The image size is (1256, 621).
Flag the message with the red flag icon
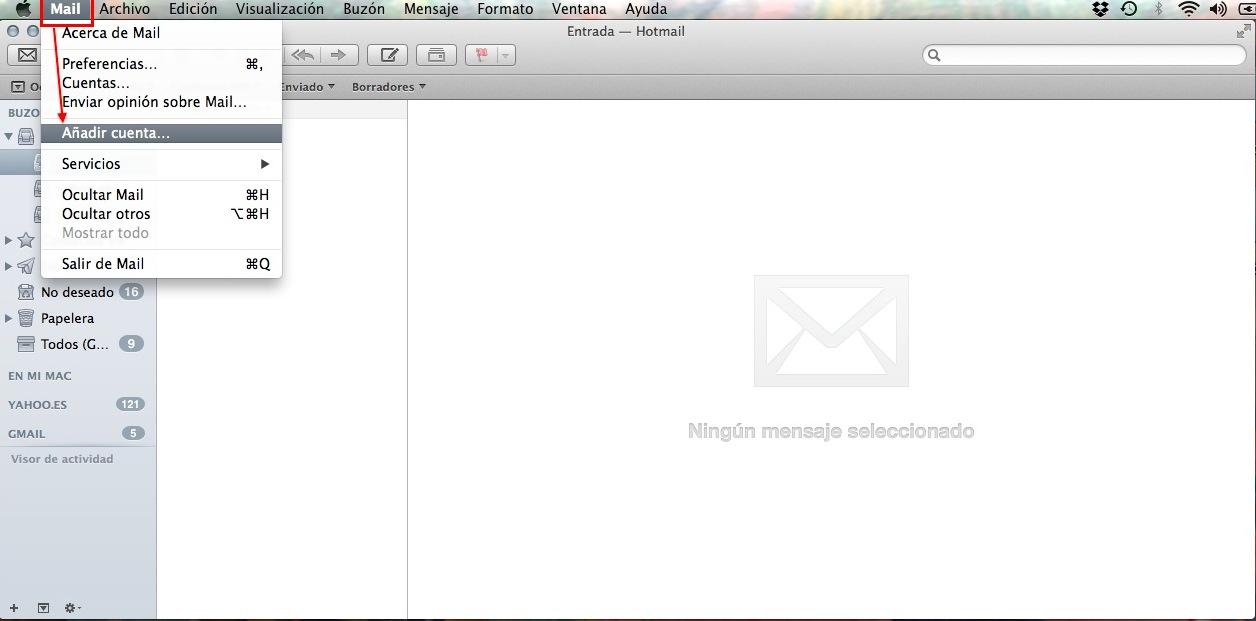coord(481,55)
